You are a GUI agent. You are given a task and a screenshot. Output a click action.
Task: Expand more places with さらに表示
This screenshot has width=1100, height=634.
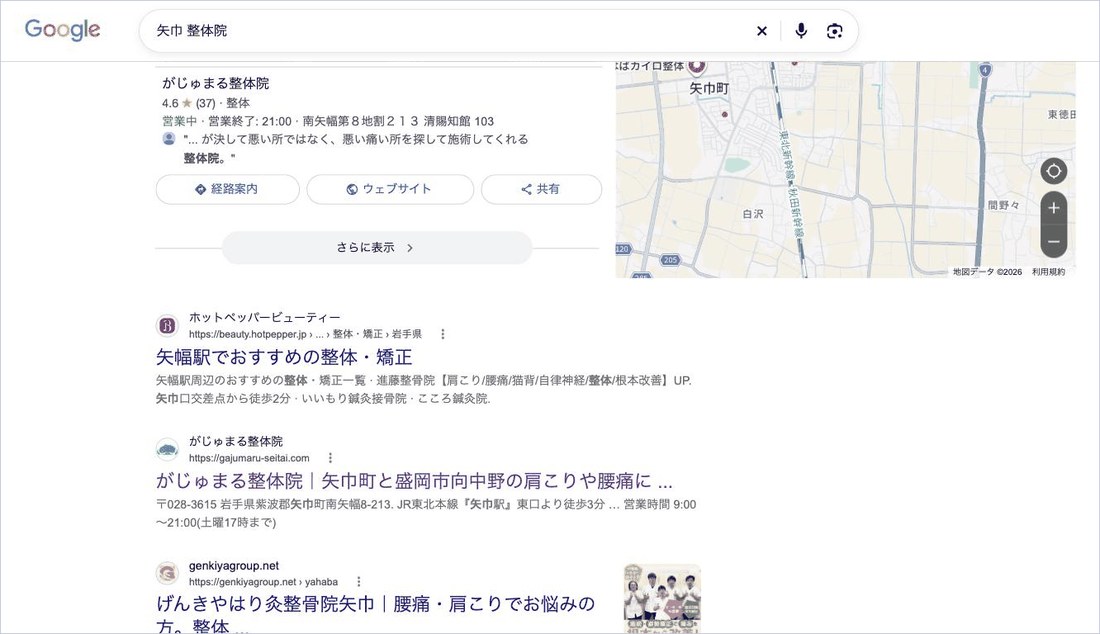[x=377, y=248]
